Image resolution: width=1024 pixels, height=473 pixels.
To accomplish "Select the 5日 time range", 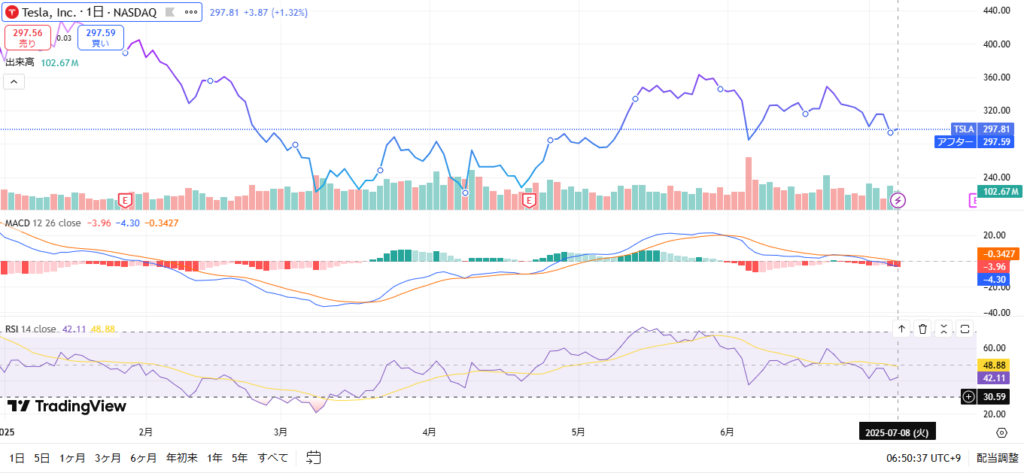I will coord(42,457).
